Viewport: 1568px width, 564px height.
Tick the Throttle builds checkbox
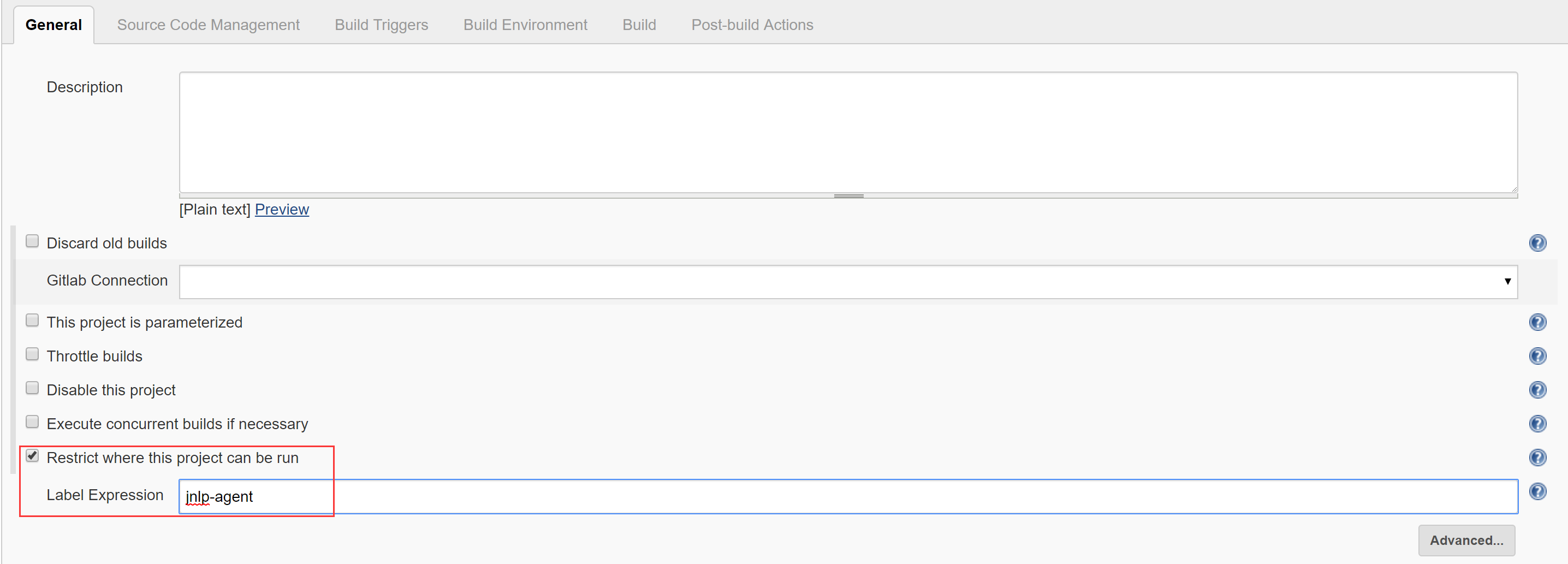[32, 354]
